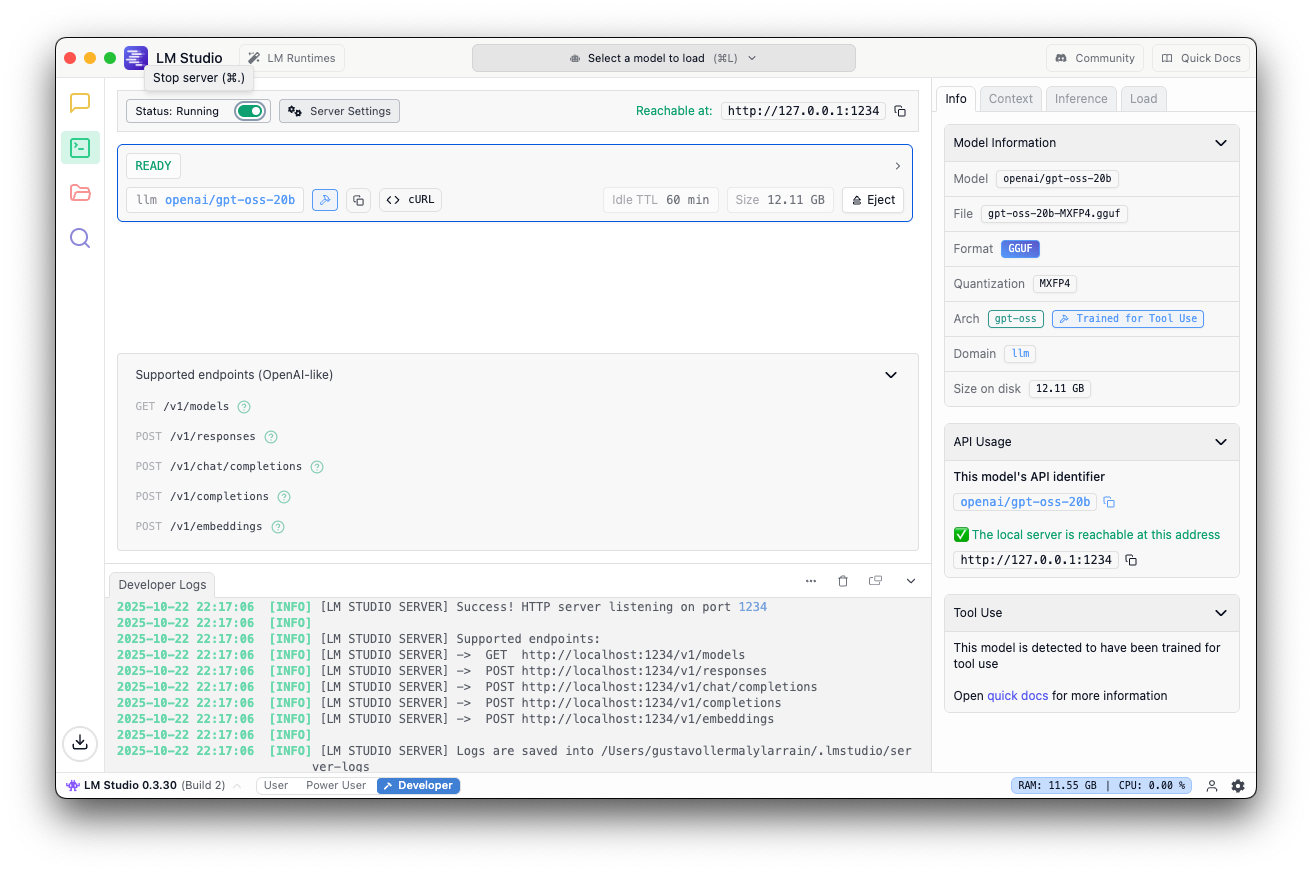Open Downloads icon in sidebar bottom

point(80,743)
